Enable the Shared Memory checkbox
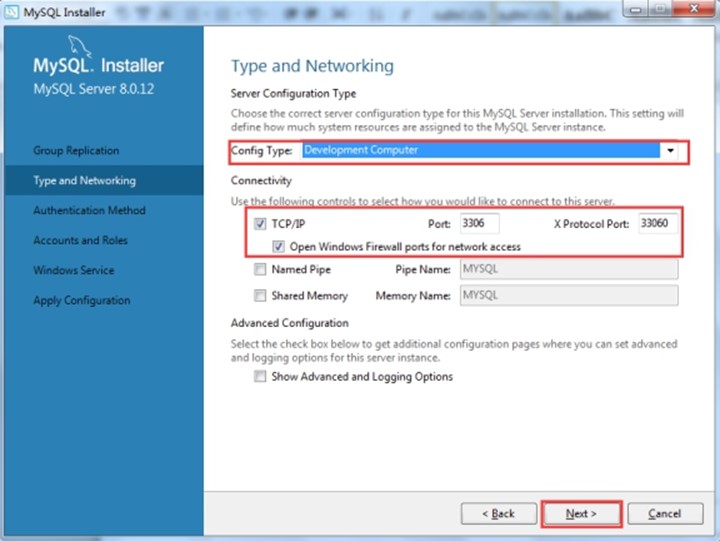Image resolution: width=720 pixels, height=541 pixels. click(260, 295)
